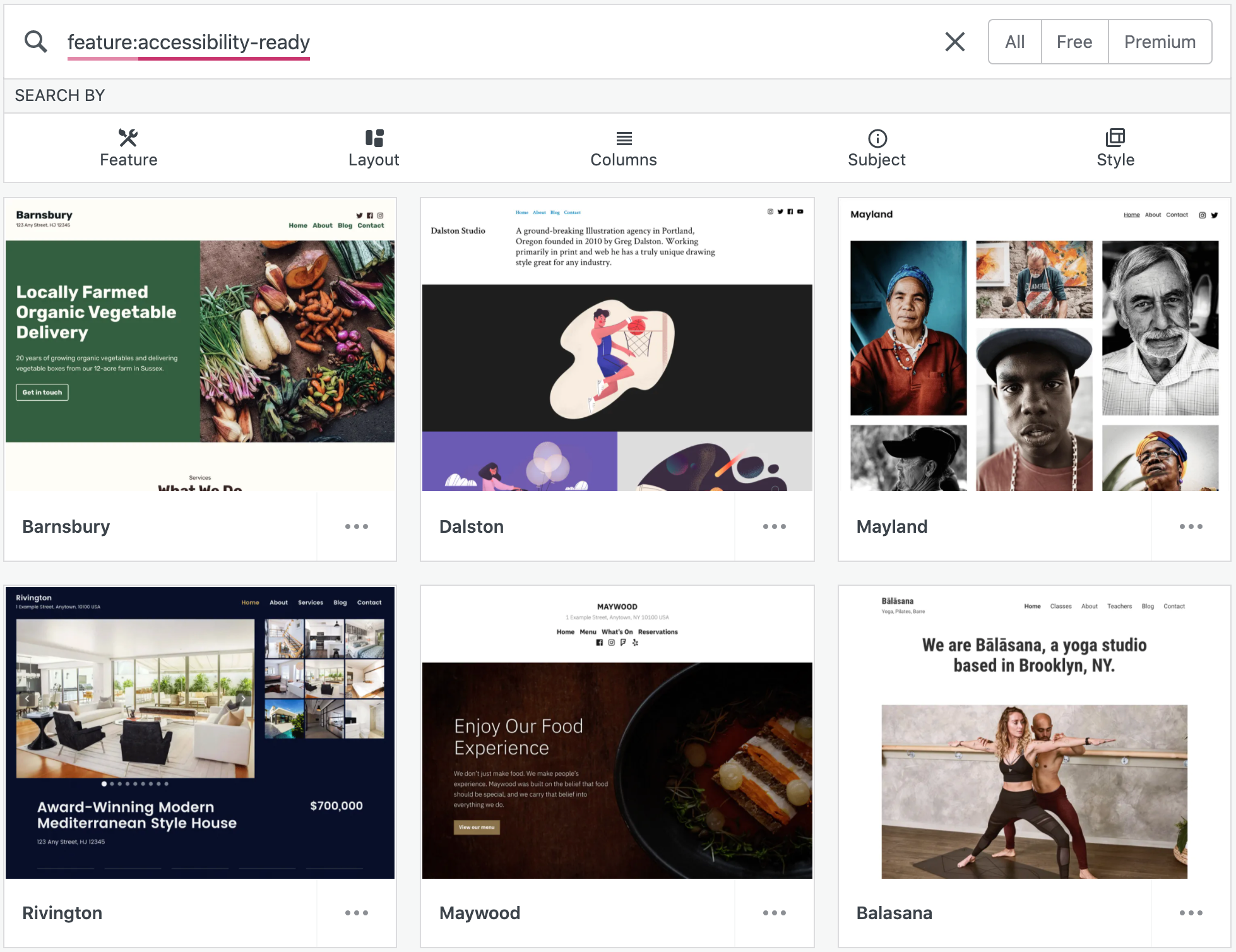Open Barnsbury theme options ellipsis menu

click(x=357, y=527)
